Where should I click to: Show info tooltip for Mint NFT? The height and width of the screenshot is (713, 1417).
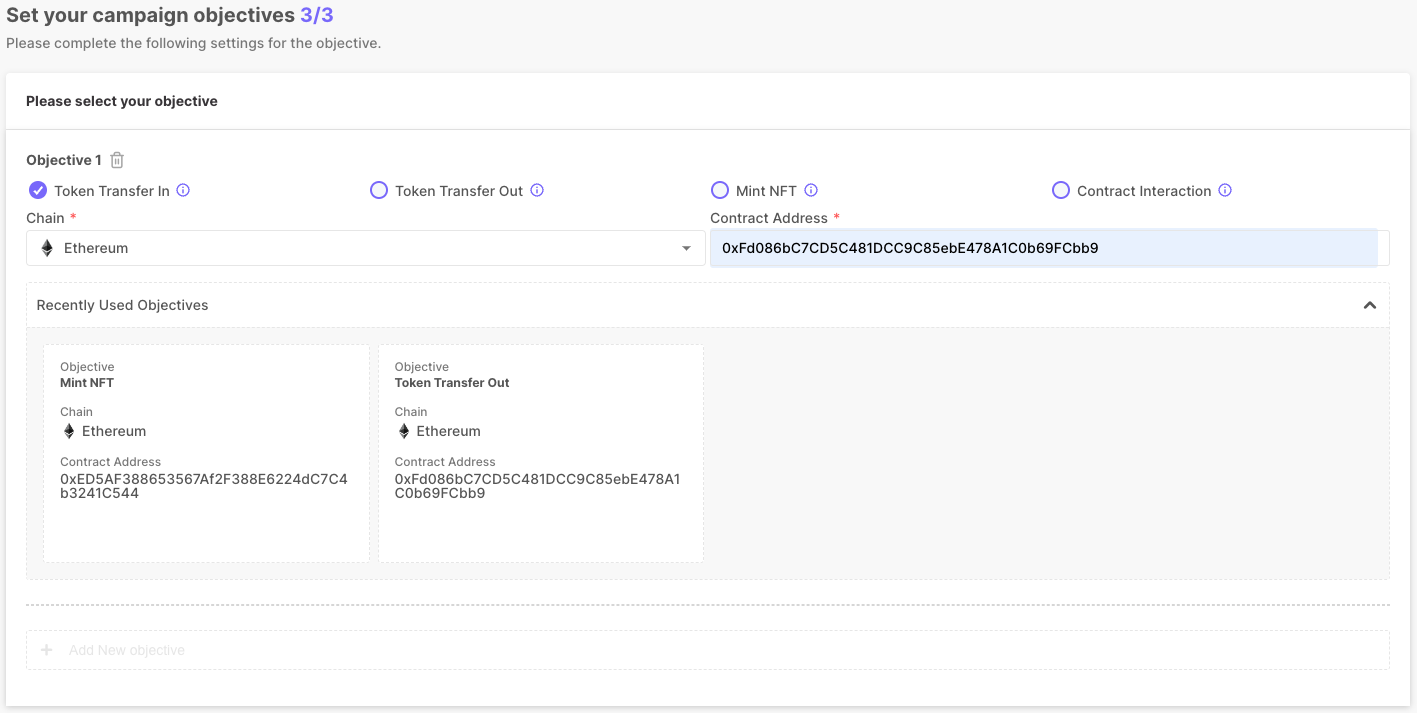click(x=811, y=190)
